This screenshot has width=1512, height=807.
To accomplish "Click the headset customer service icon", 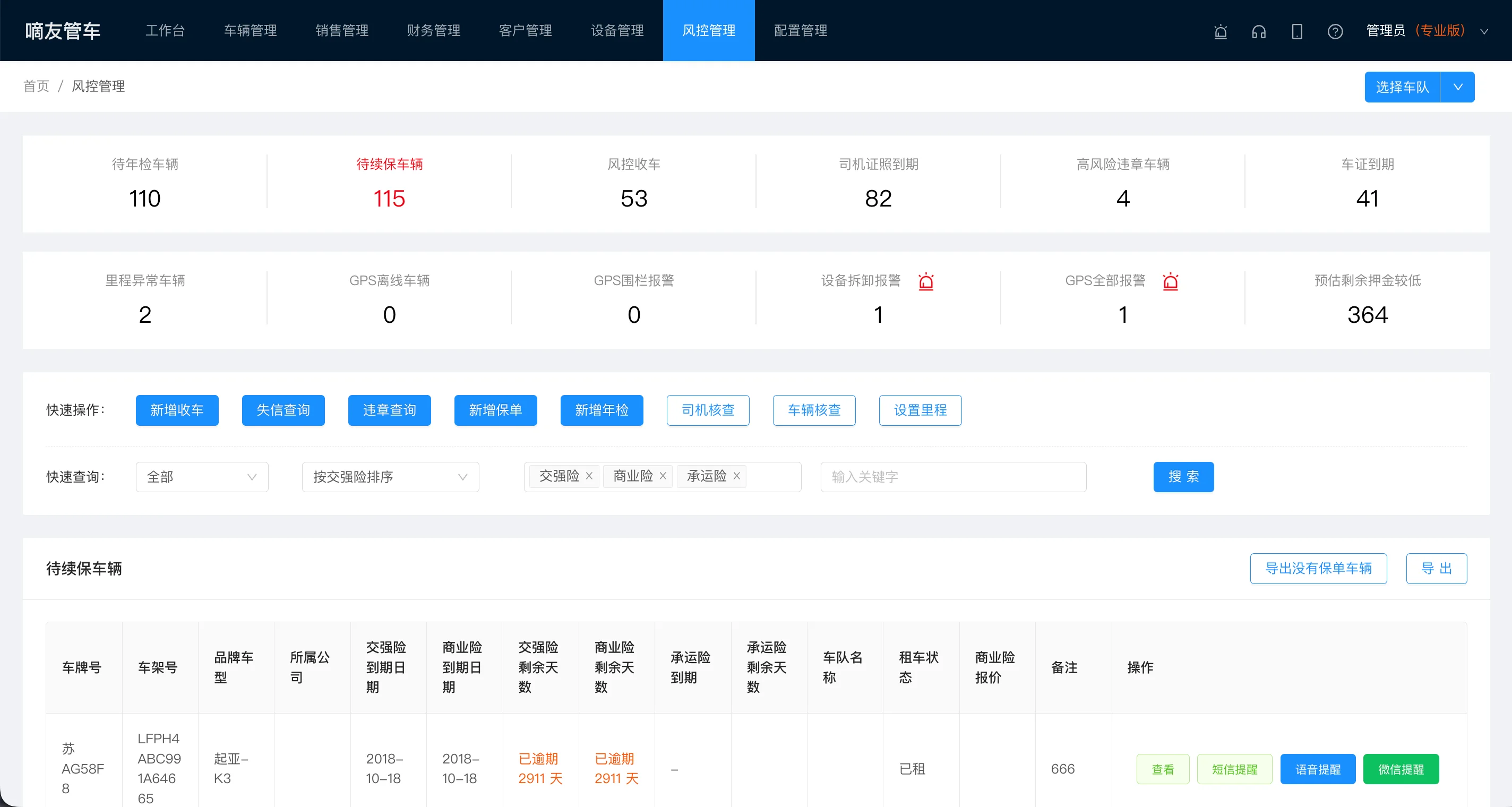I will pyautogui.click(x=1258, y=31).
